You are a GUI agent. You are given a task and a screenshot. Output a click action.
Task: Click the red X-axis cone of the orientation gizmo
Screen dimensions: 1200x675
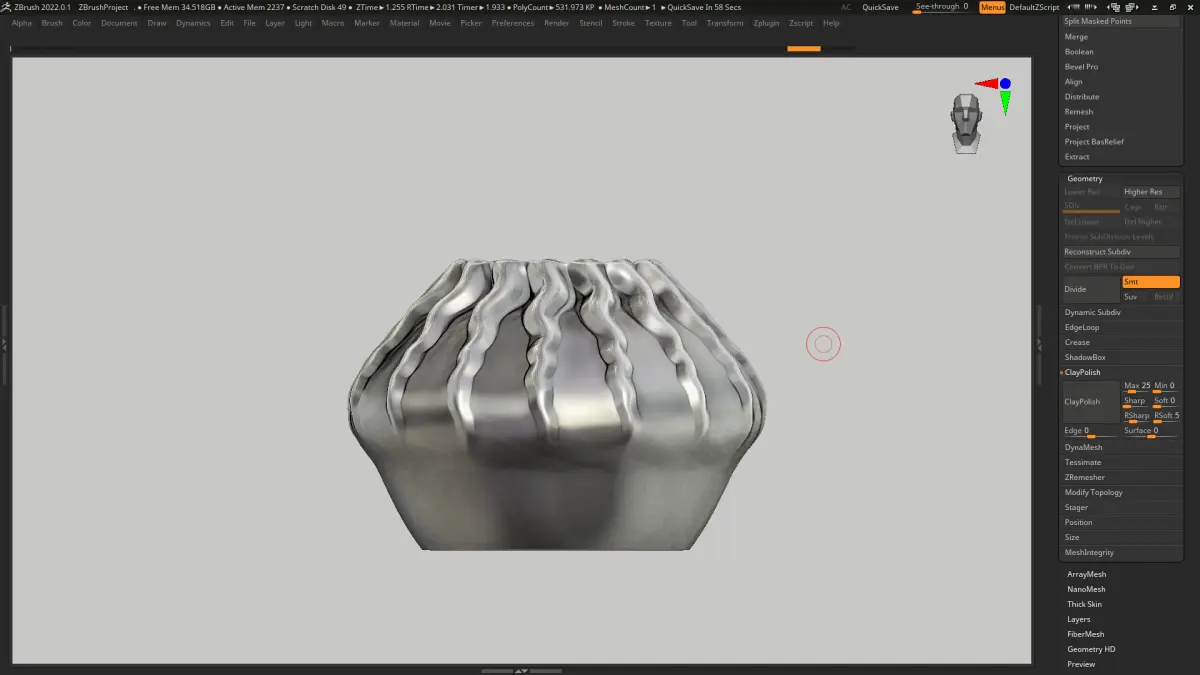pyautogui.click(x=987, y=84)
